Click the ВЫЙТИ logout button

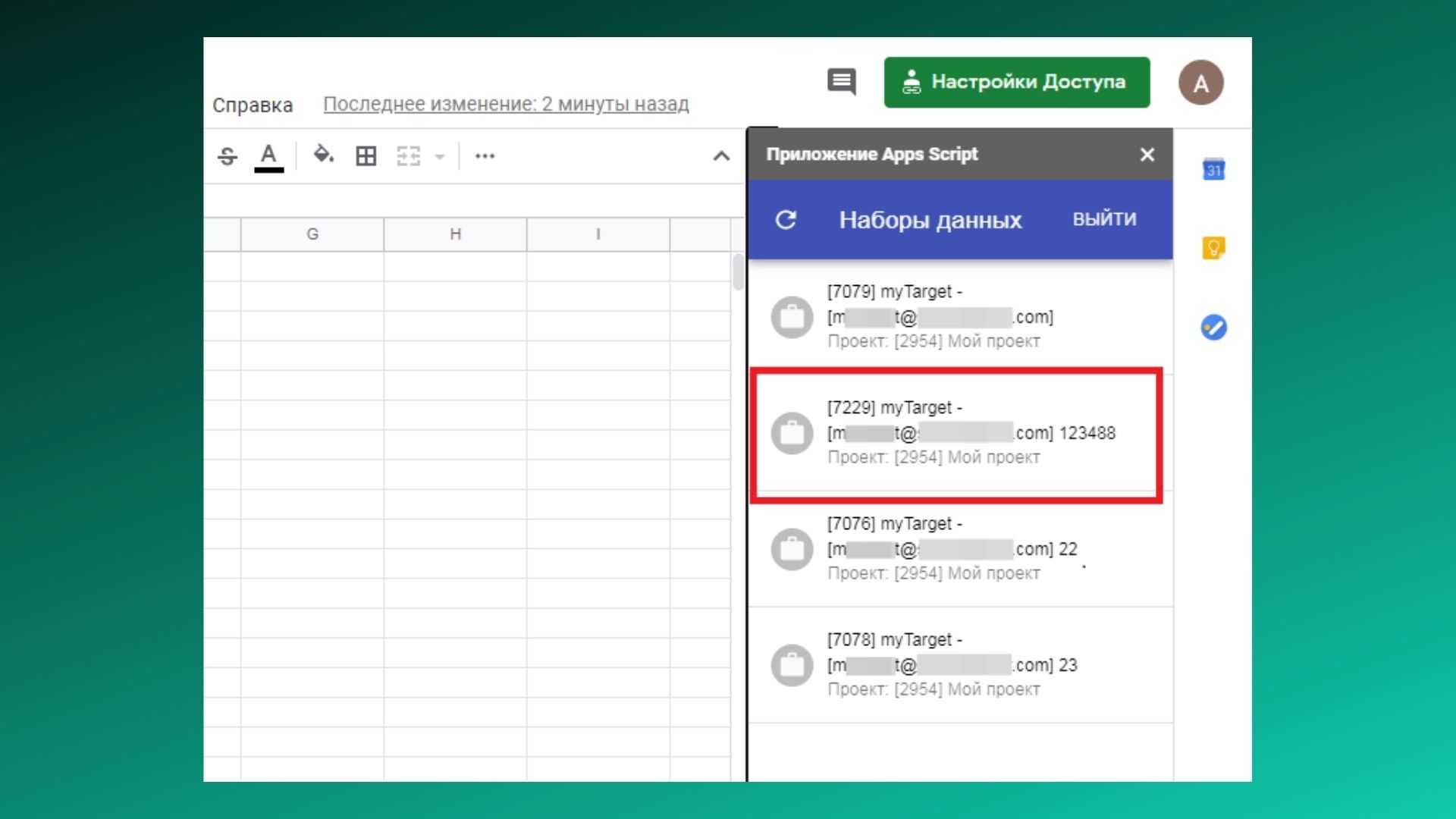pyautogui.click(x=1104, y=219)
